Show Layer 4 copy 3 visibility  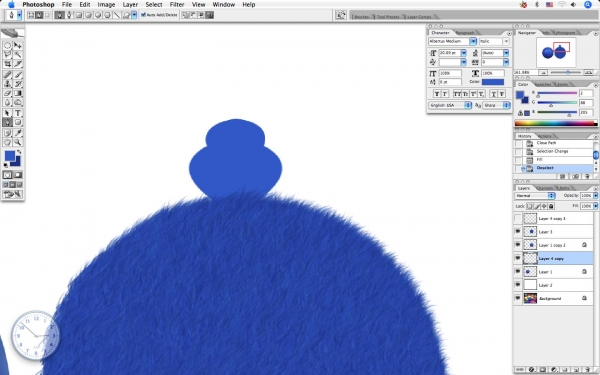[x=518, y=218]
